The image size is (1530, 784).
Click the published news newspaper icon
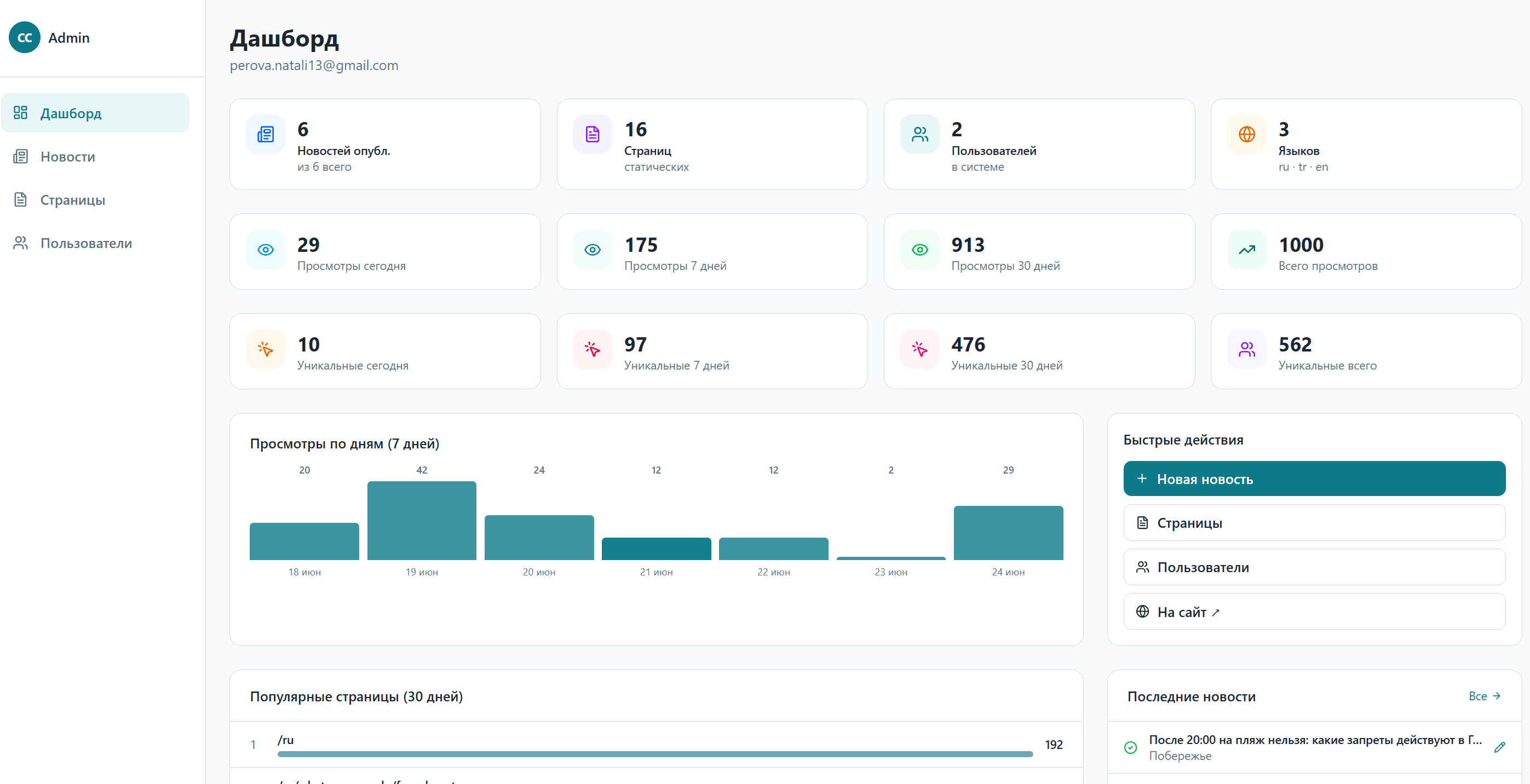266,134
